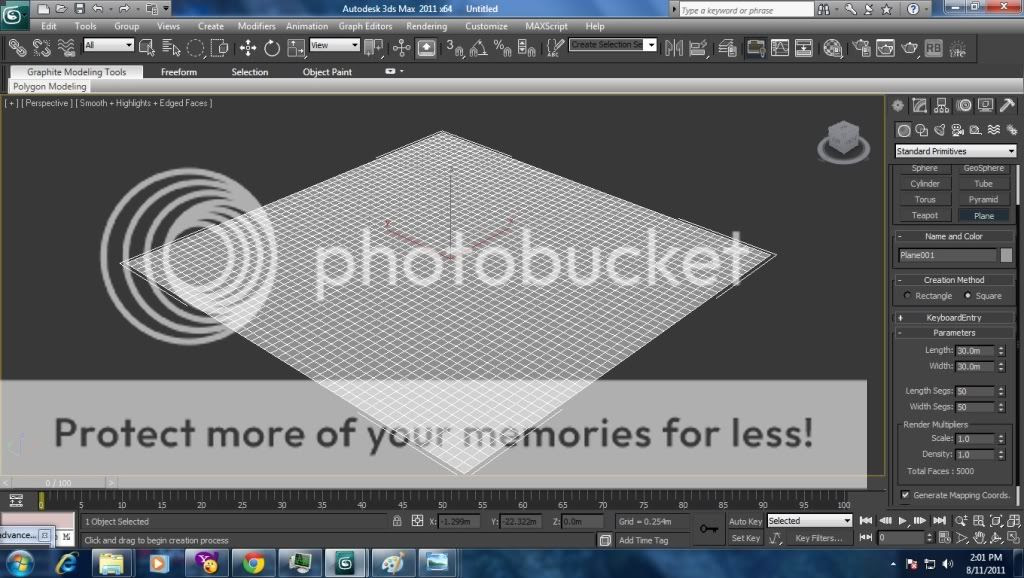1024x578 pixels.
Task: Open the Hierarchy panel tab icon
Action: pos(941,105)
